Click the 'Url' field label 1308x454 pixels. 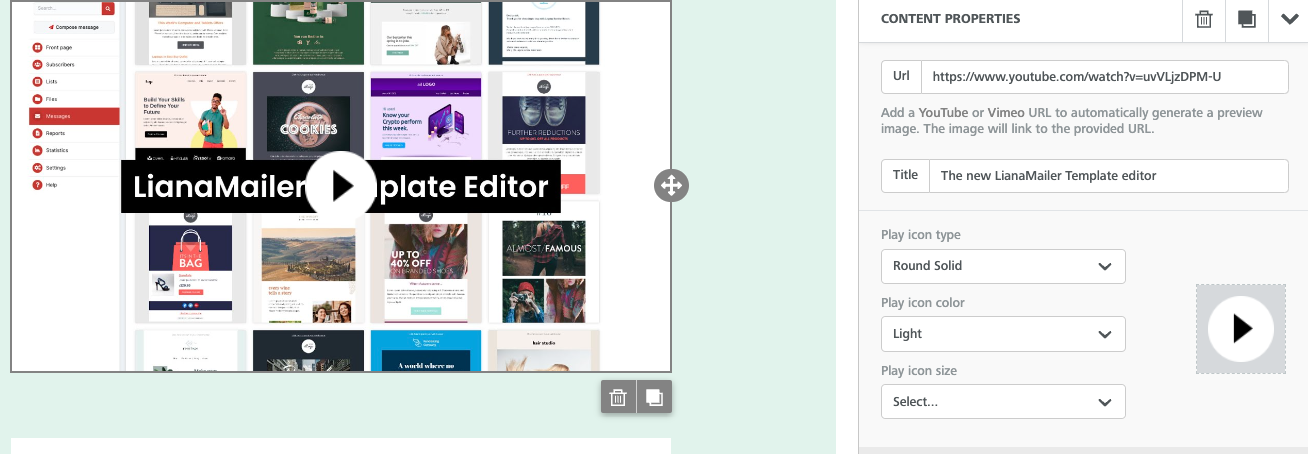901,77
